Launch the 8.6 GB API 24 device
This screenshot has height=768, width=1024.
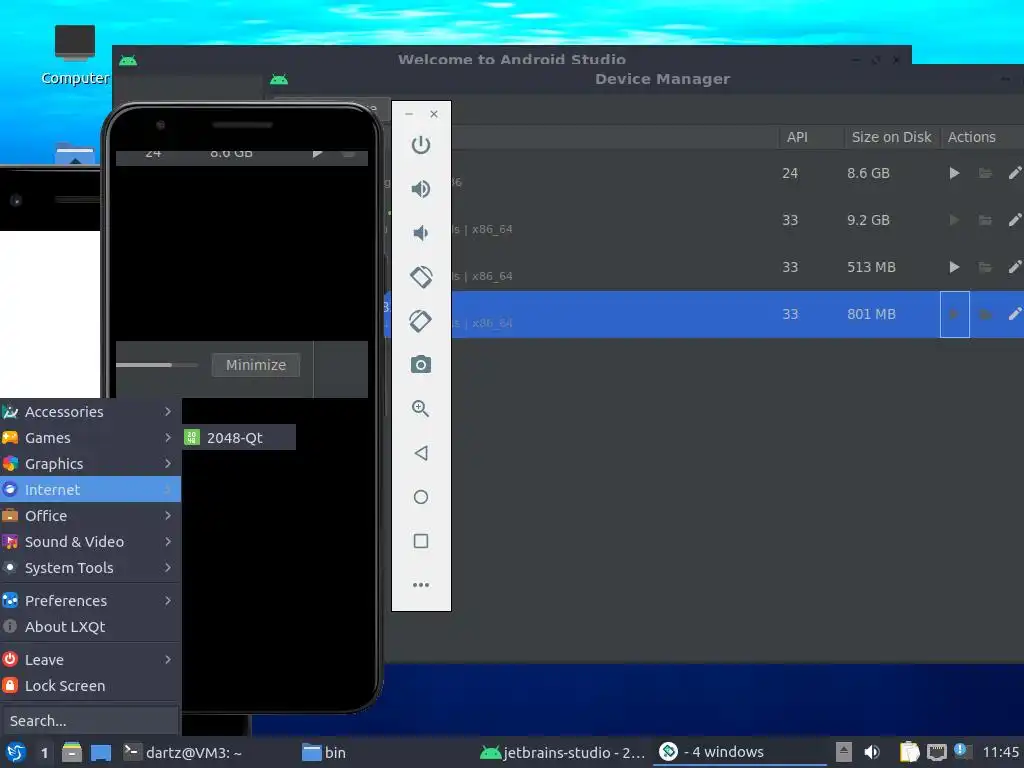pos(954,173)
